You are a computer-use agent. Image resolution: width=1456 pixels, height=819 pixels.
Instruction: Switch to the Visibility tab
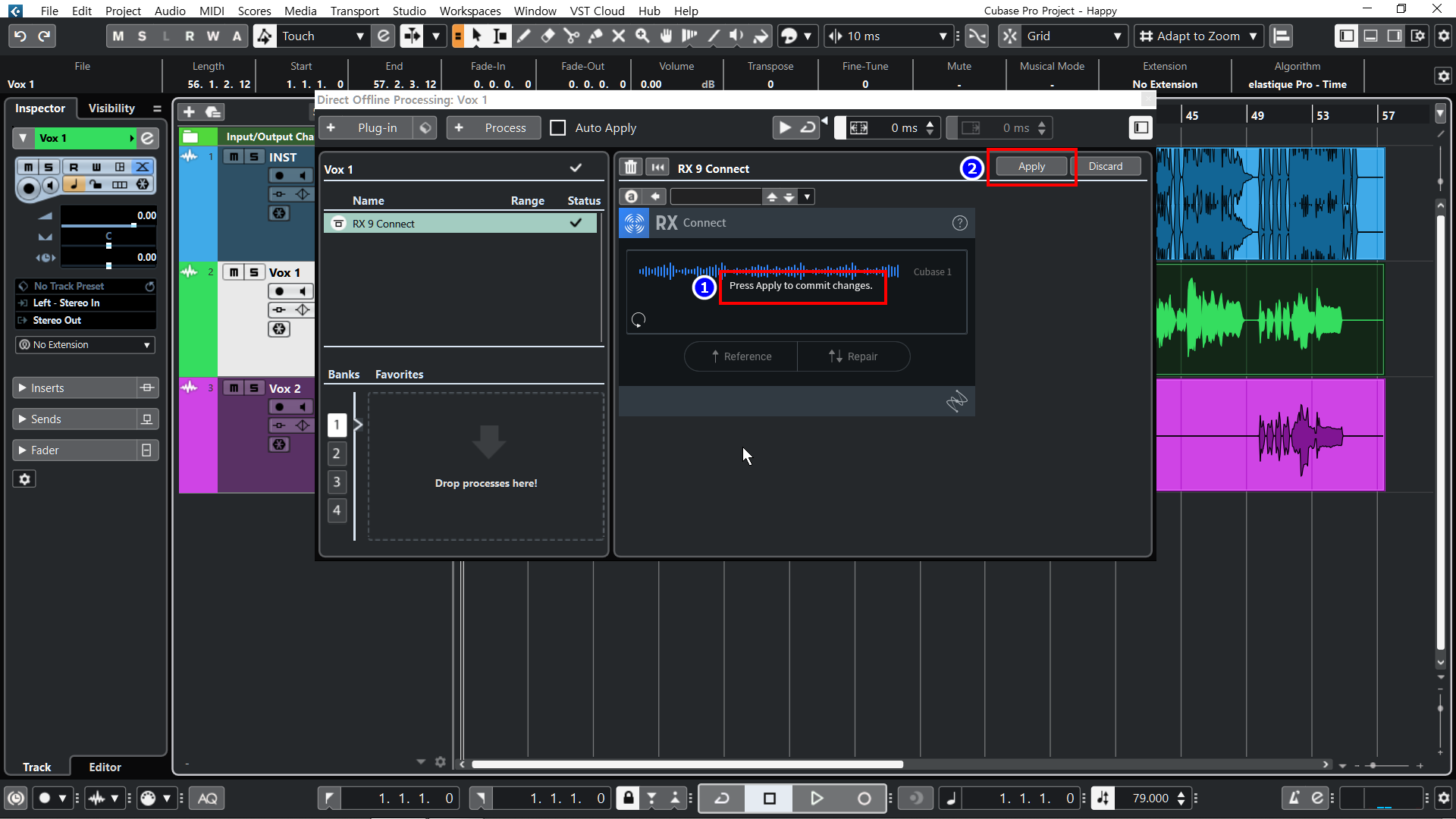coord(111,108)
